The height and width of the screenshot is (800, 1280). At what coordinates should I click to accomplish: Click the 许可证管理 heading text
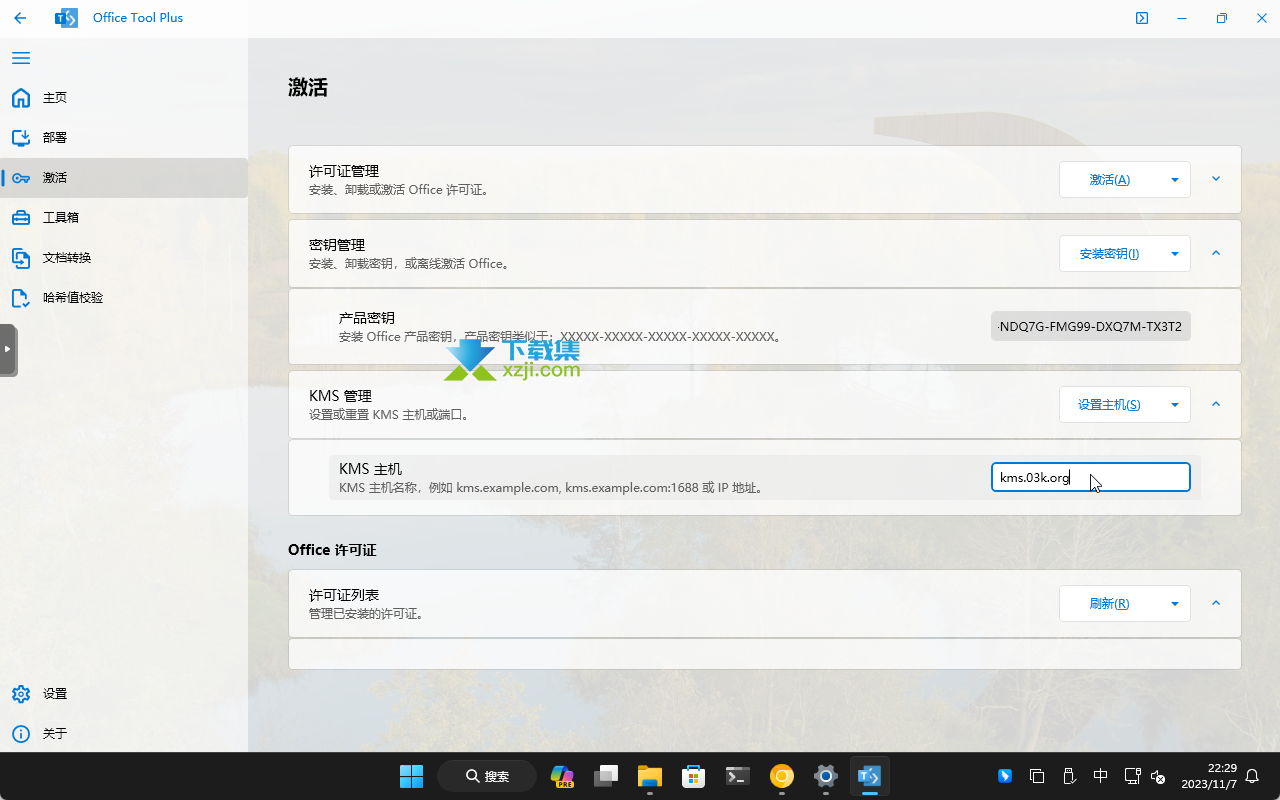(x=344, y=171)
